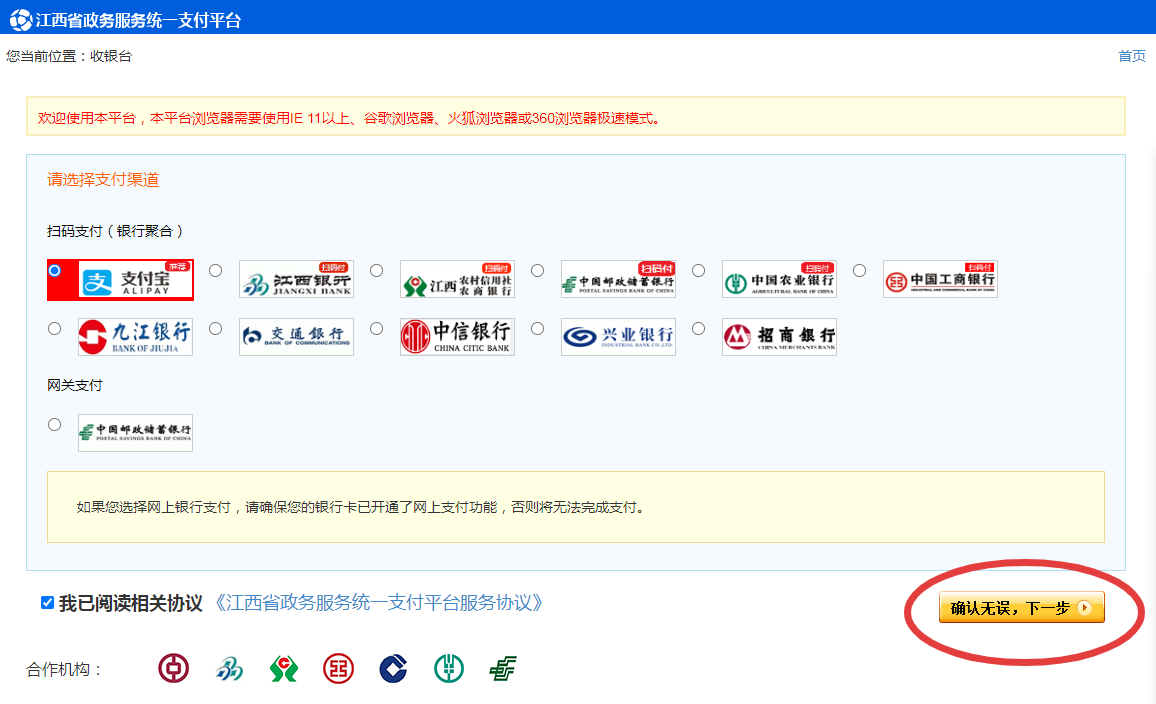Select the 招商银行 radio button
The height and width of the screenshot is (704, 1156).
(698, 329)
